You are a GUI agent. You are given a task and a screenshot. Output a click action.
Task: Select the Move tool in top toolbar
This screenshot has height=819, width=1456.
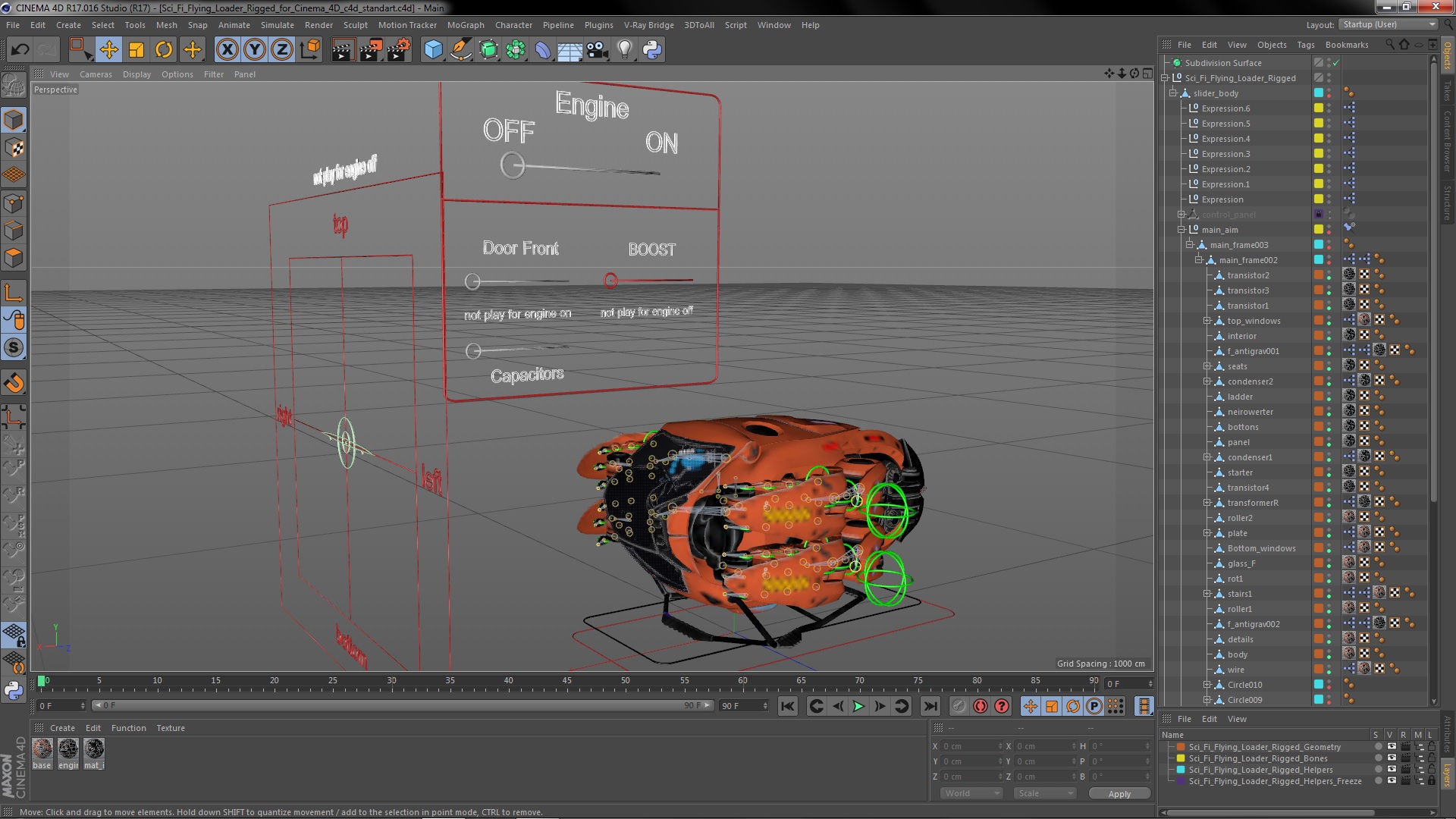point(108,50)
